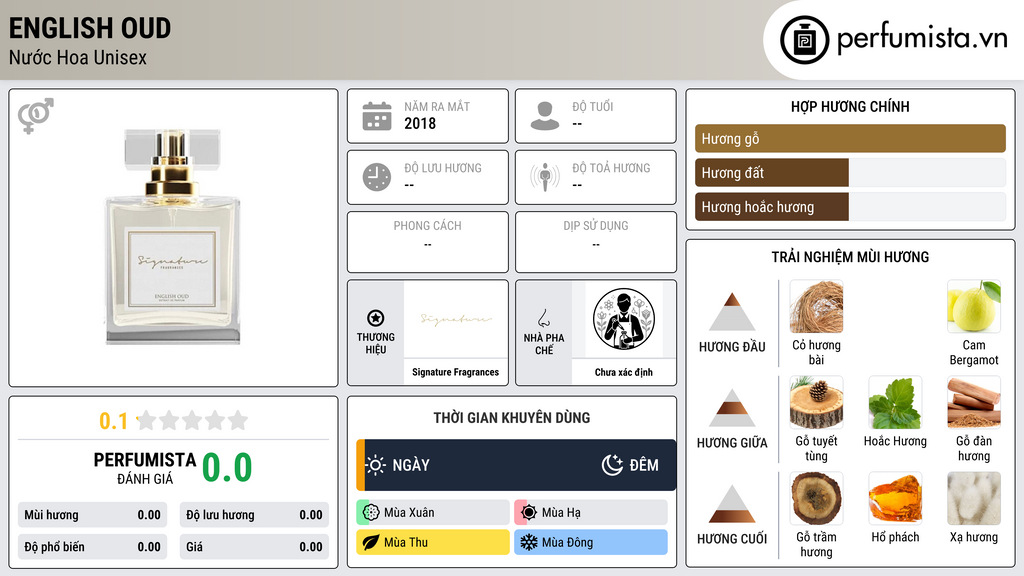Open the Signature Fragrances brand link
This screenshot has width=1024, height=576.
click(x=455, y=372)
